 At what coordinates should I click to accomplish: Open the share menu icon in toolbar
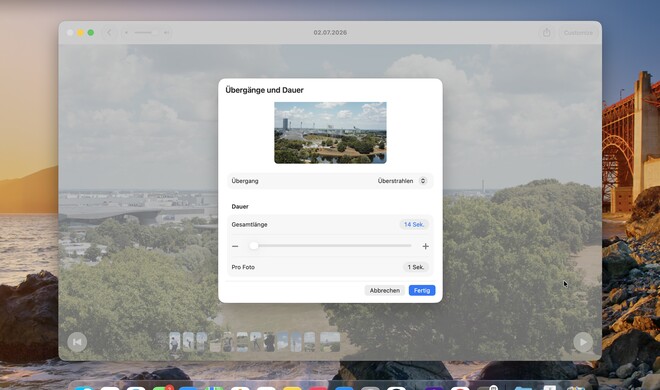pyautogui.click(x=546, y=32)
